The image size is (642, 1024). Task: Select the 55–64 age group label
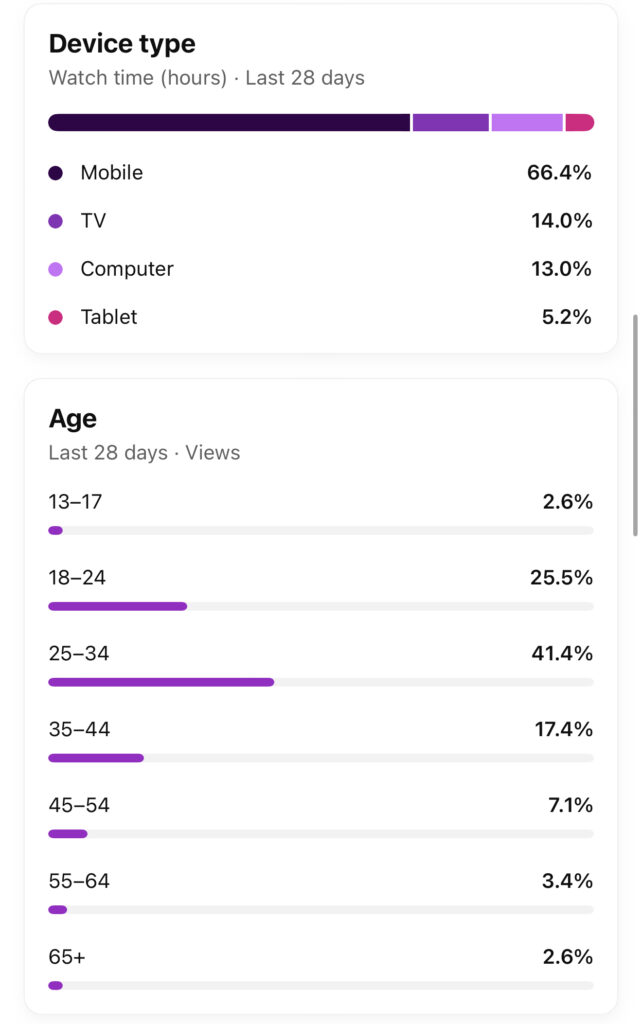click(x=79, y=881)
